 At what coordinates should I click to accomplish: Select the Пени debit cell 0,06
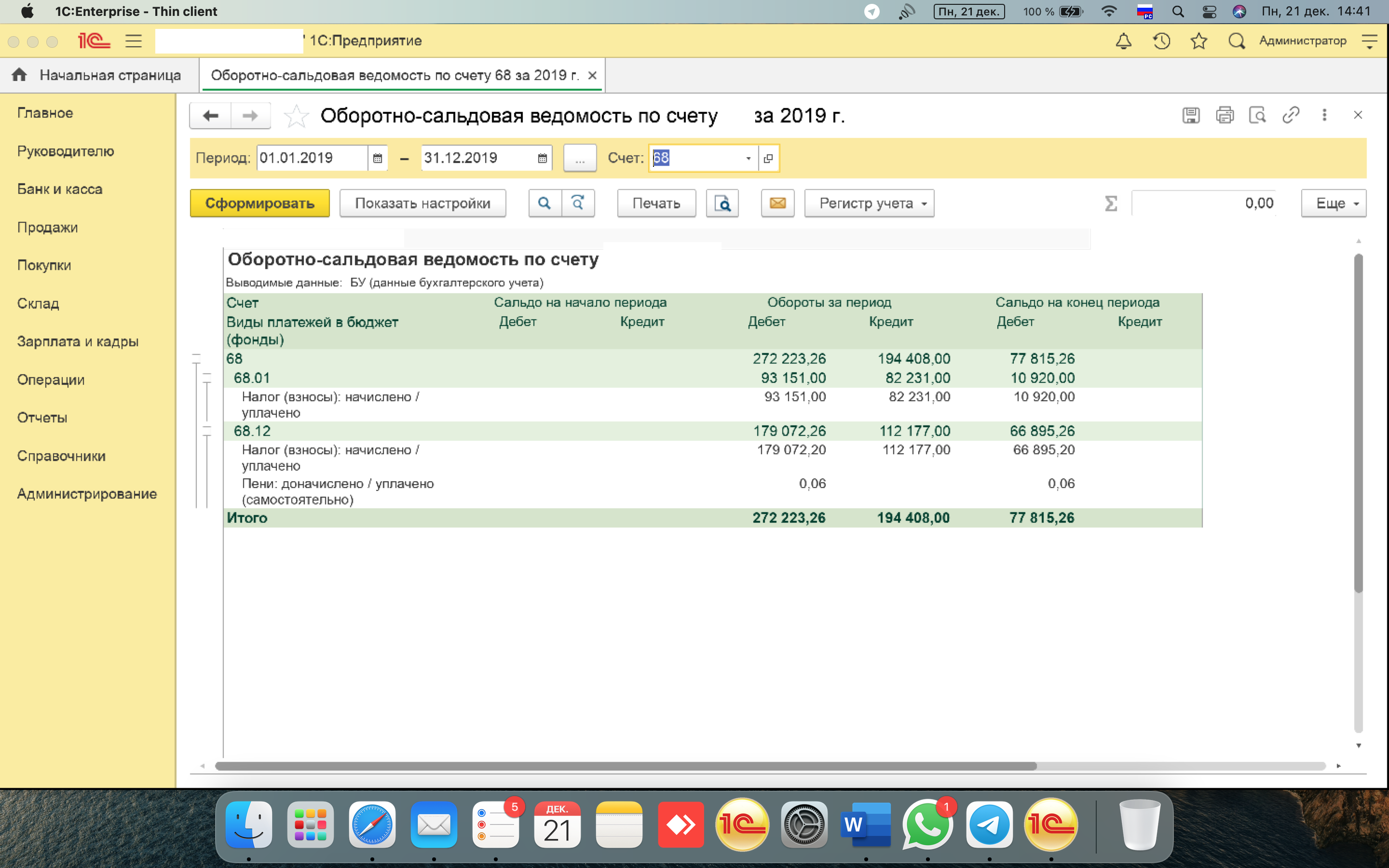[x=812, y=483]
